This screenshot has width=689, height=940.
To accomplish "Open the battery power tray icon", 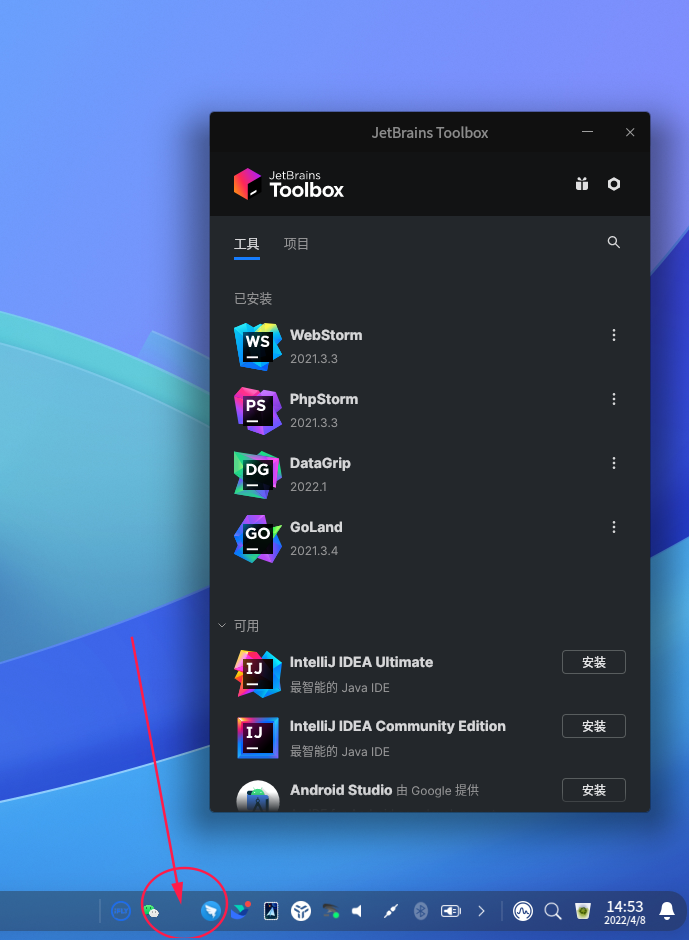I will [x=451, y=911].
